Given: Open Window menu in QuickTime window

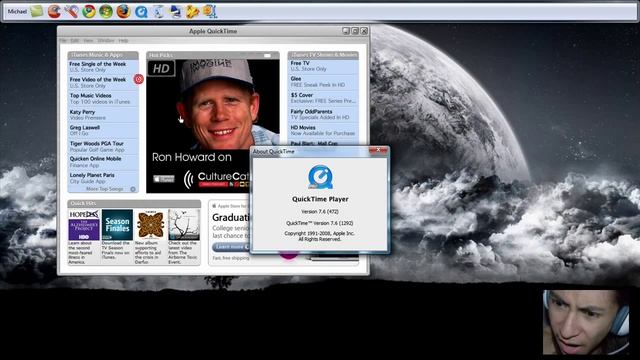Looking at the screenshot, I should tap(106, 40).
